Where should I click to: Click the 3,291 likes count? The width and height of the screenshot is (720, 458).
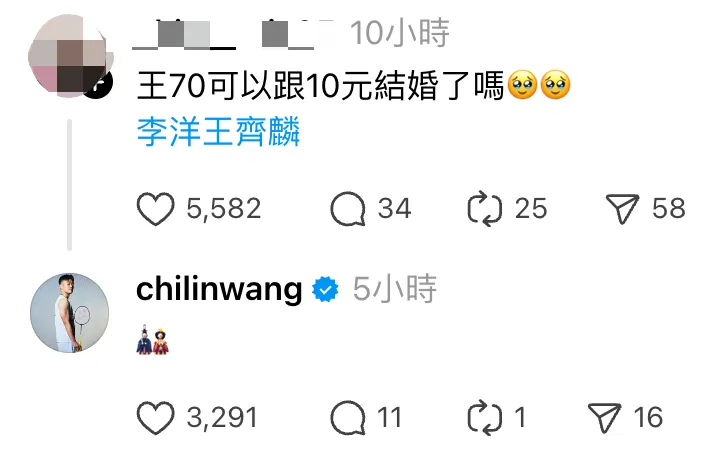click(222, 418)
